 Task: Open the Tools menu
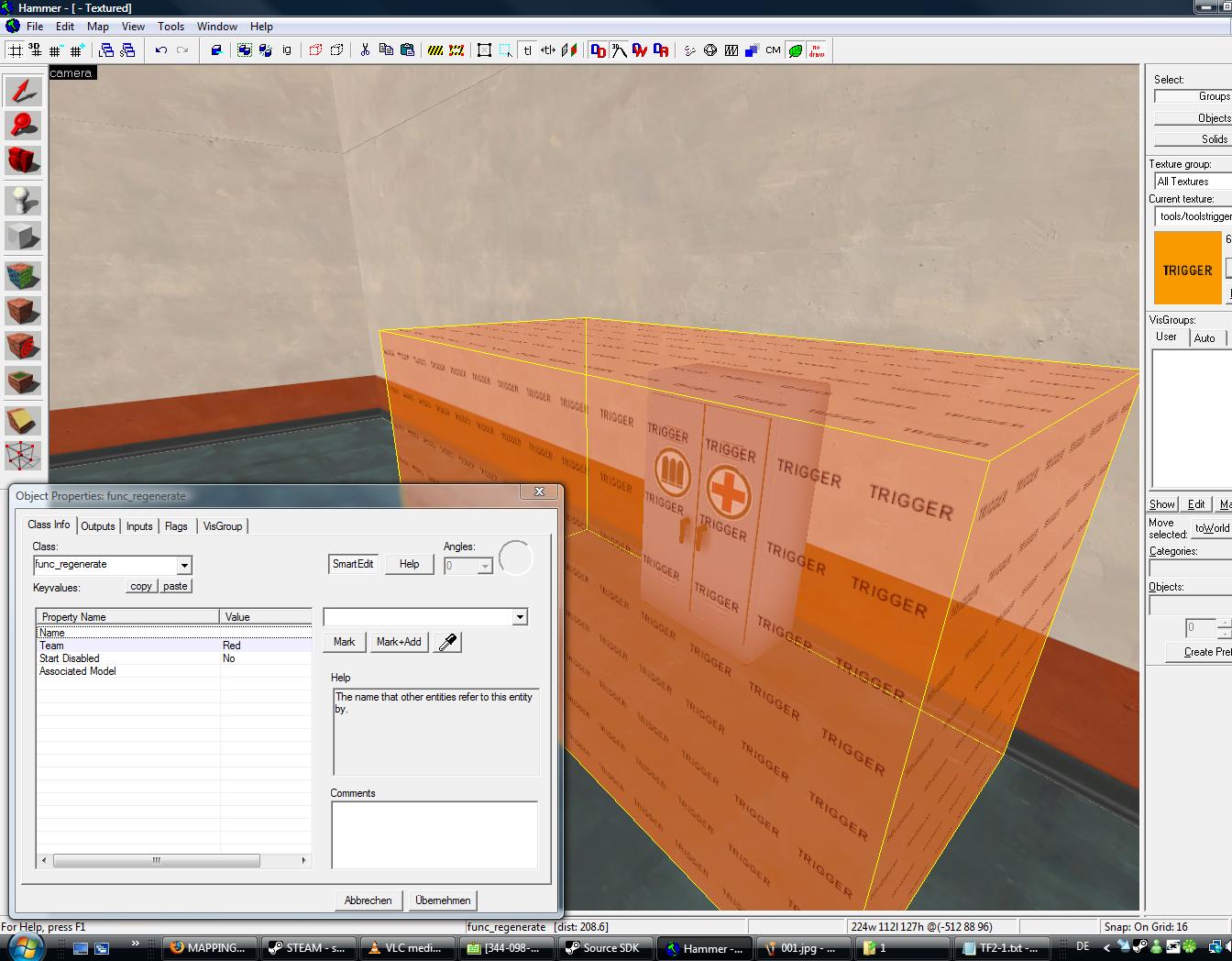pos(170,27)
